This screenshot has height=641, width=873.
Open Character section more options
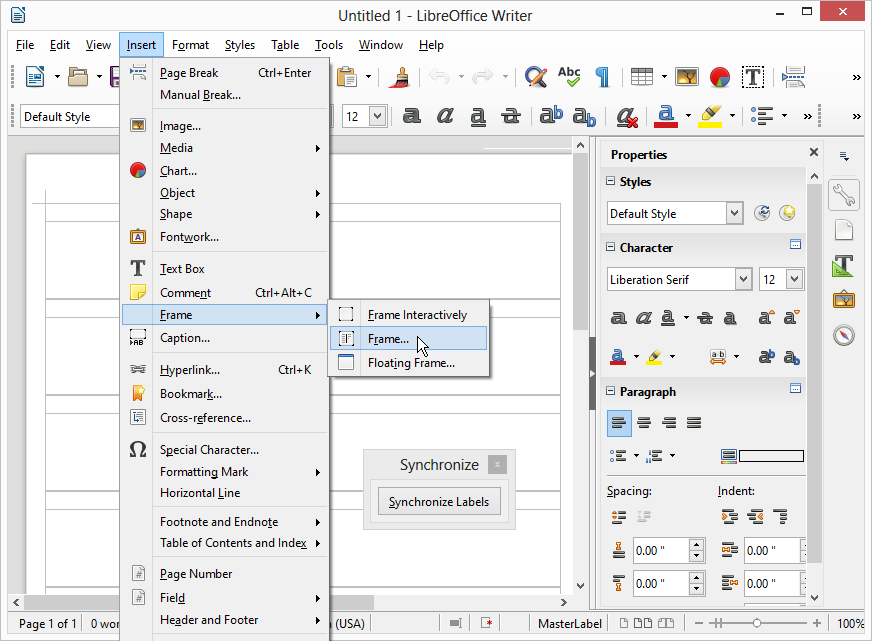click(796, 244)
